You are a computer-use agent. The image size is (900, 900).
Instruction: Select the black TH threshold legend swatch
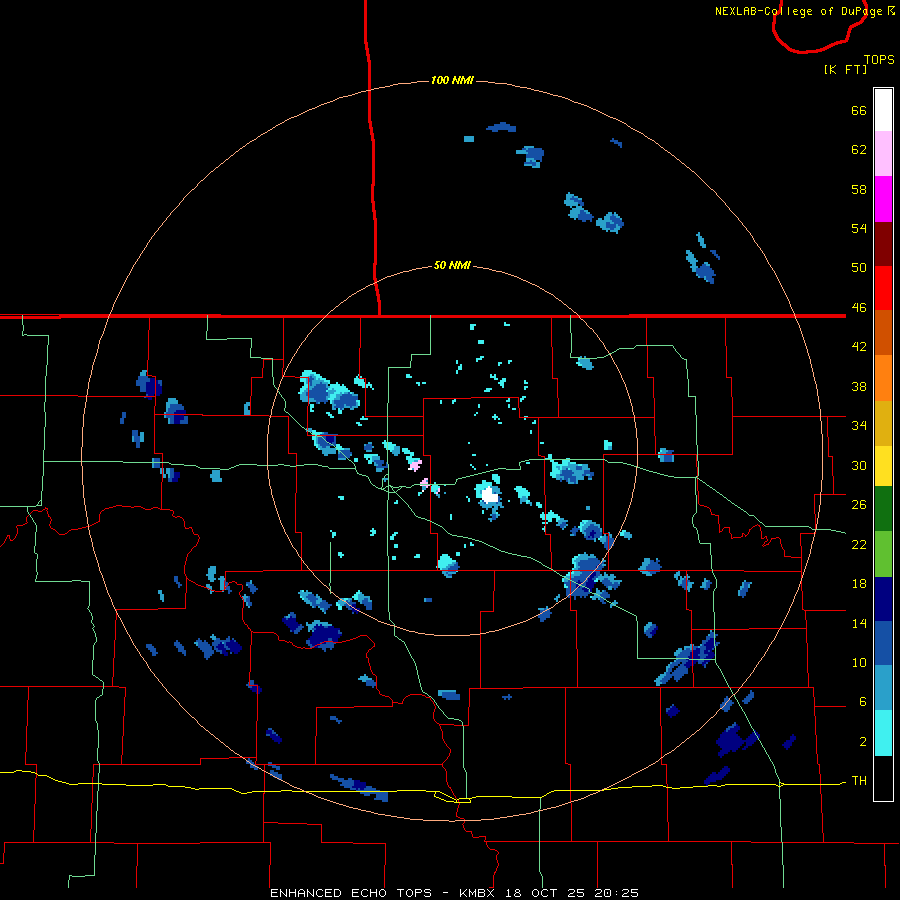[883, 778]
